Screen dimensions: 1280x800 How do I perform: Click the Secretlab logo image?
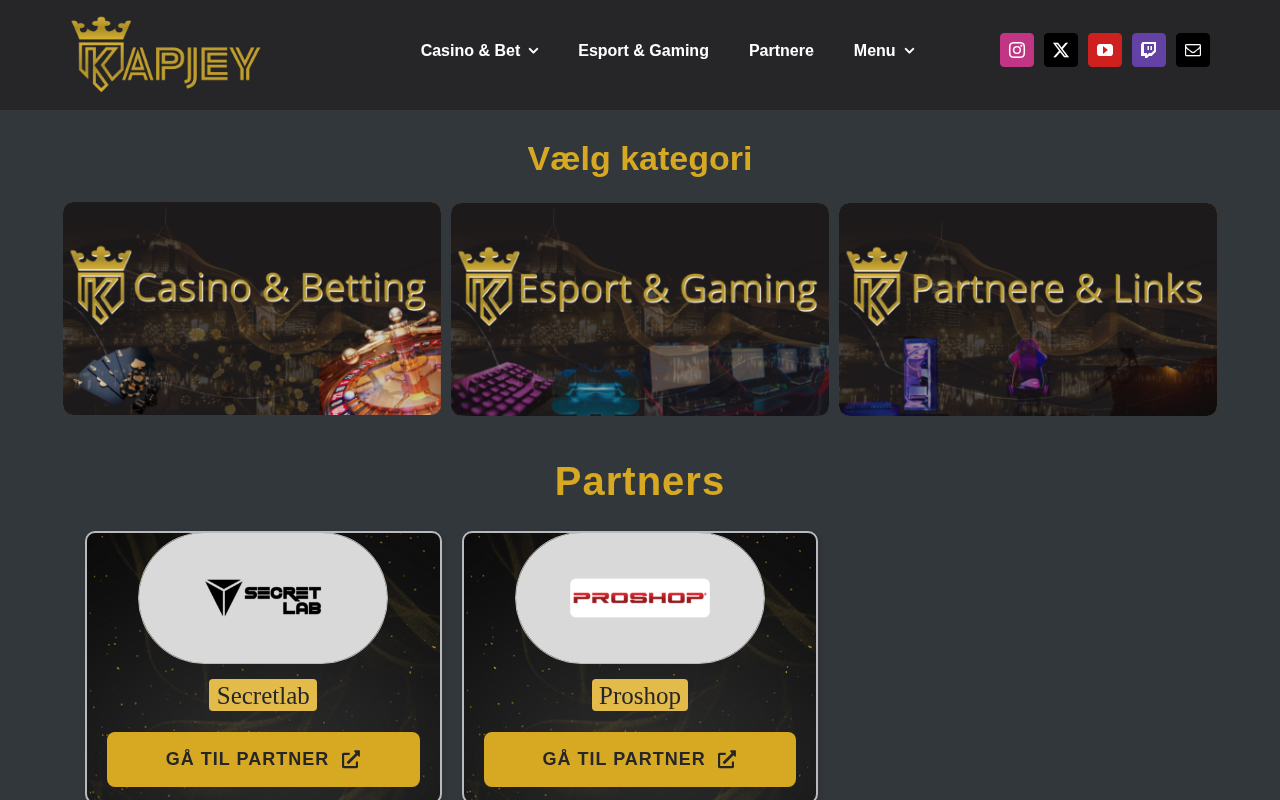263,598
